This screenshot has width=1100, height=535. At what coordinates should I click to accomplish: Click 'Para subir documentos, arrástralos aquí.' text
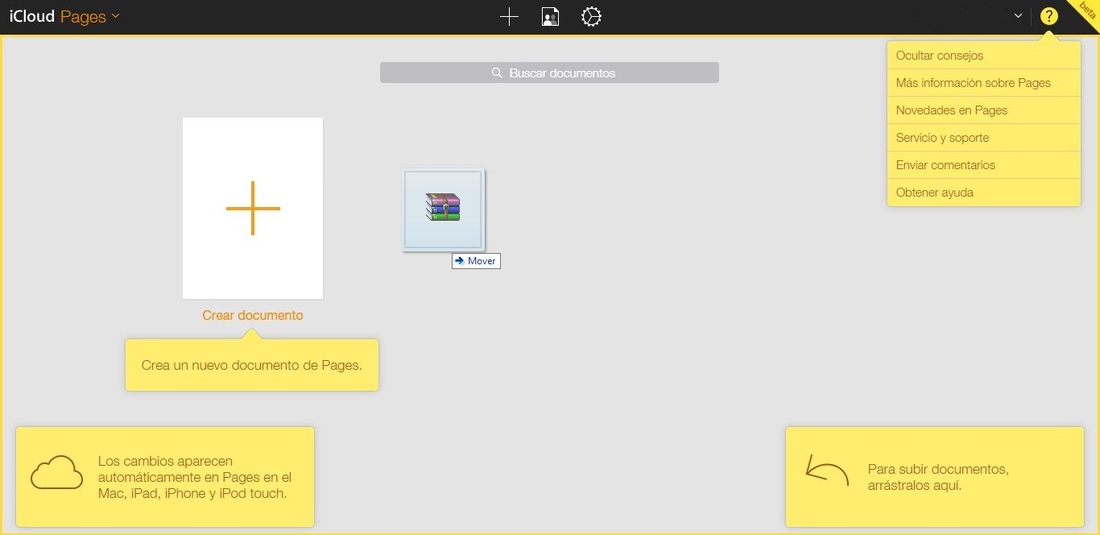pos(939,477)
